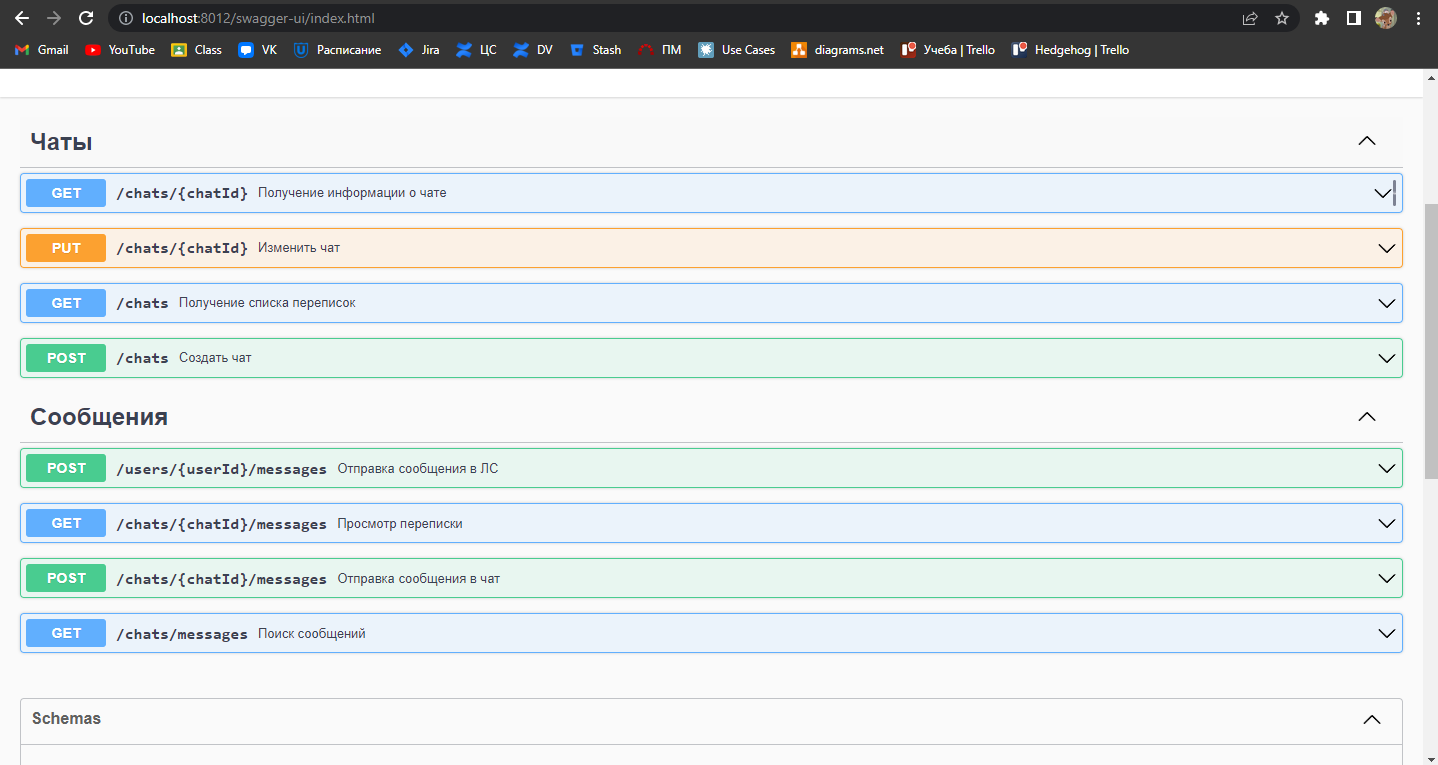Open the diagrams.net bookmark
This screenshot has width=1438, height=765.
pyautogui.click(x=838, y=50)
